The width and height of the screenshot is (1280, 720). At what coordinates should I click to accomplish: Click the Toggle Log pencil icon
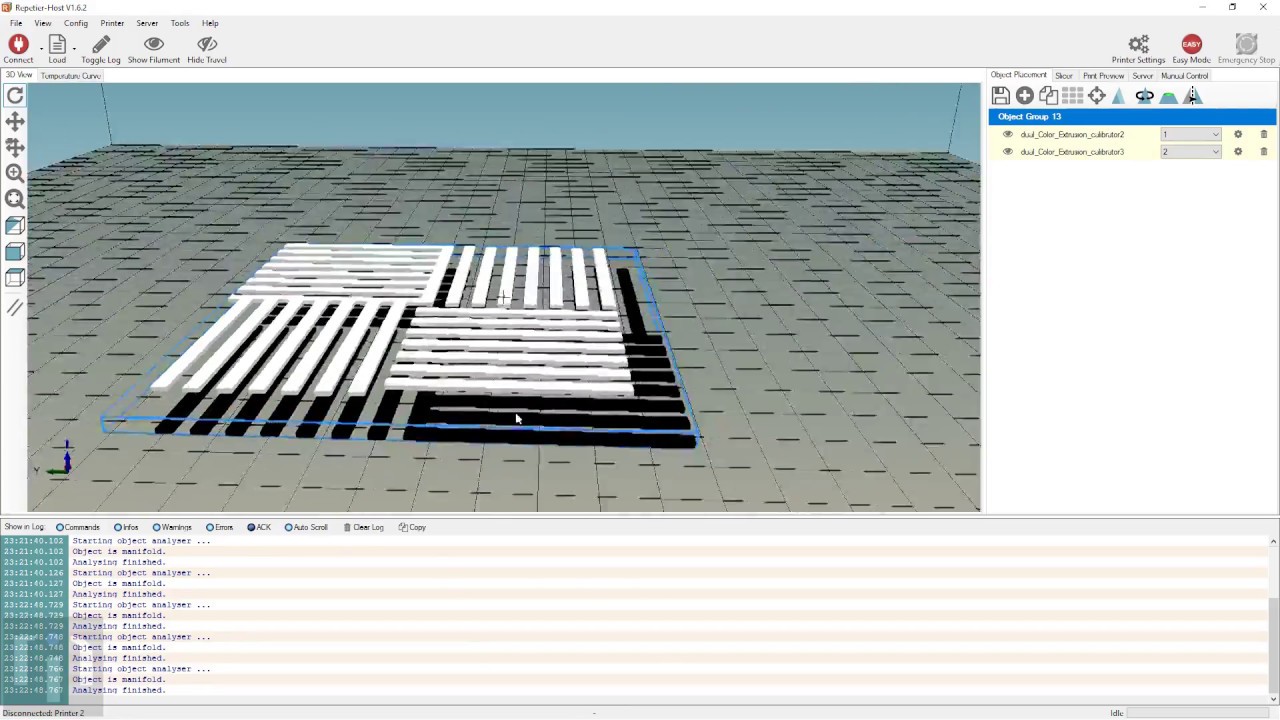101,44
